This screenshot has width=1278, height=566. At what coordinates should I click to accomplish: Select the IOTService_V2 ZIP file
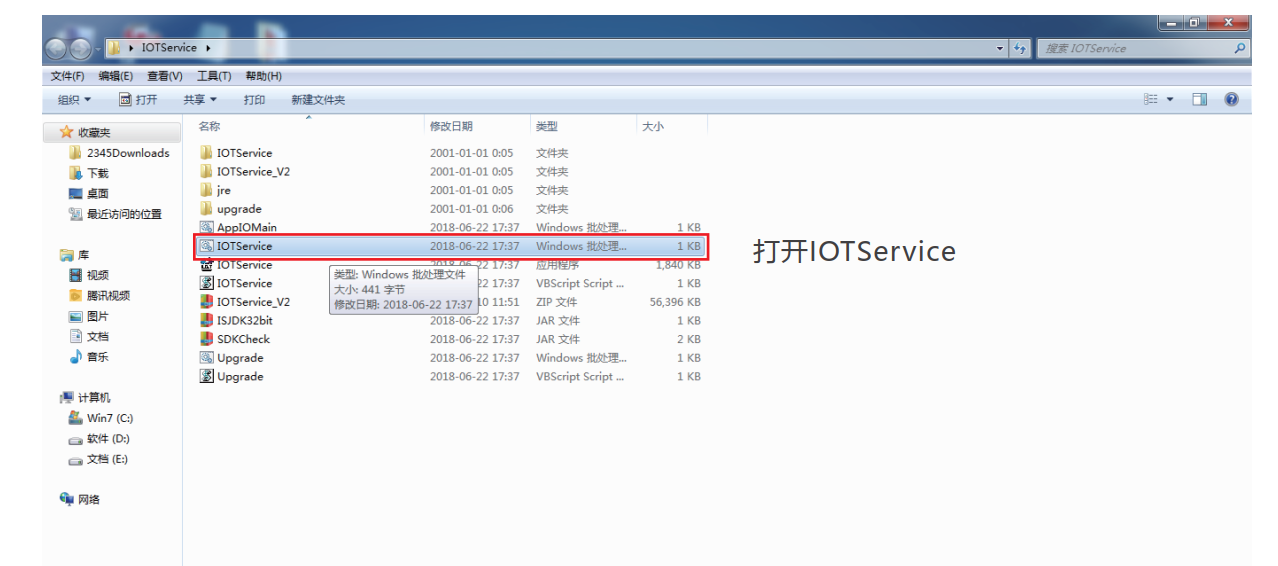pyautogui.click(x=245, y=301)
